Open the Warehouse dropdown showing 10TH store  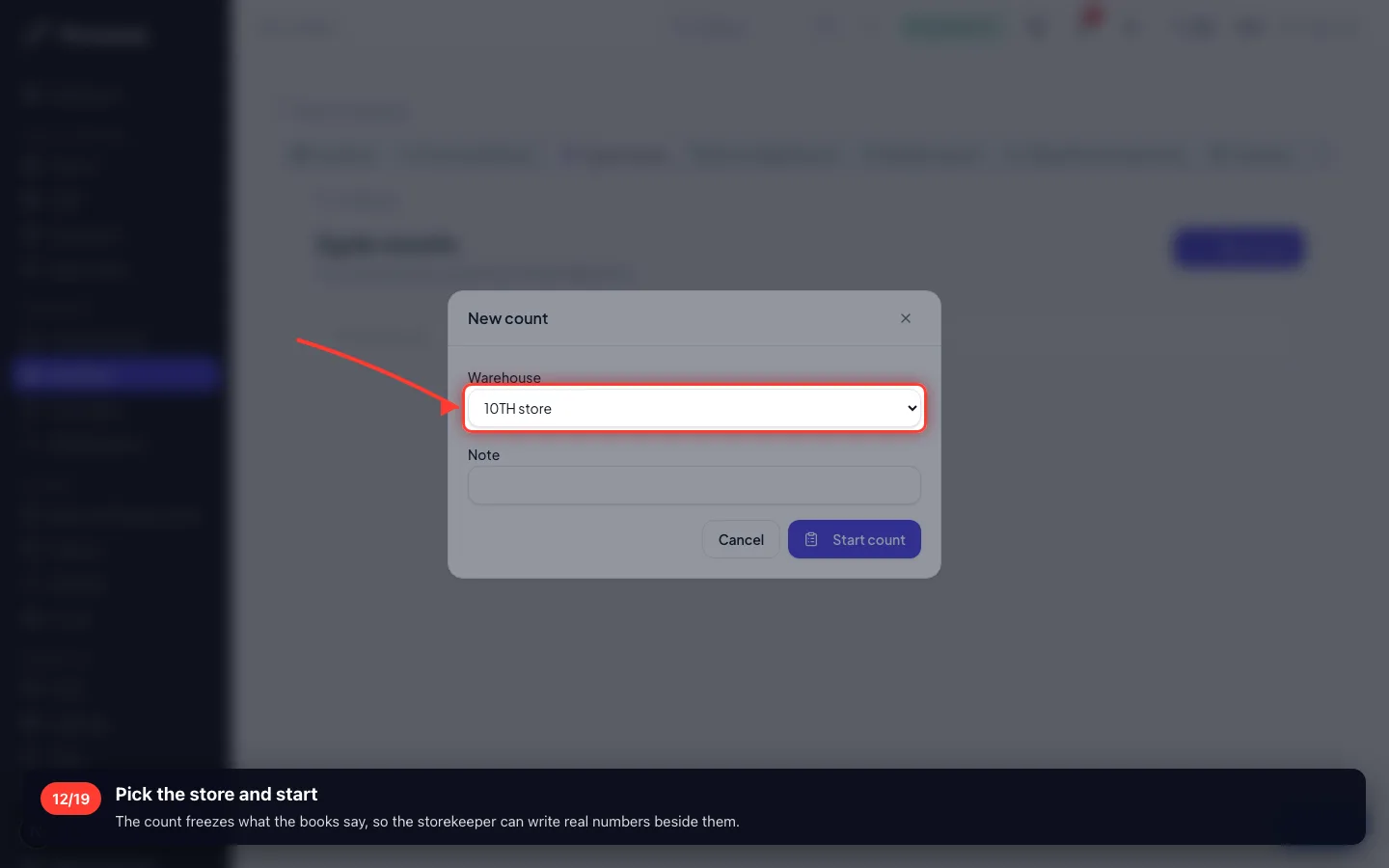tap(694, 408)
